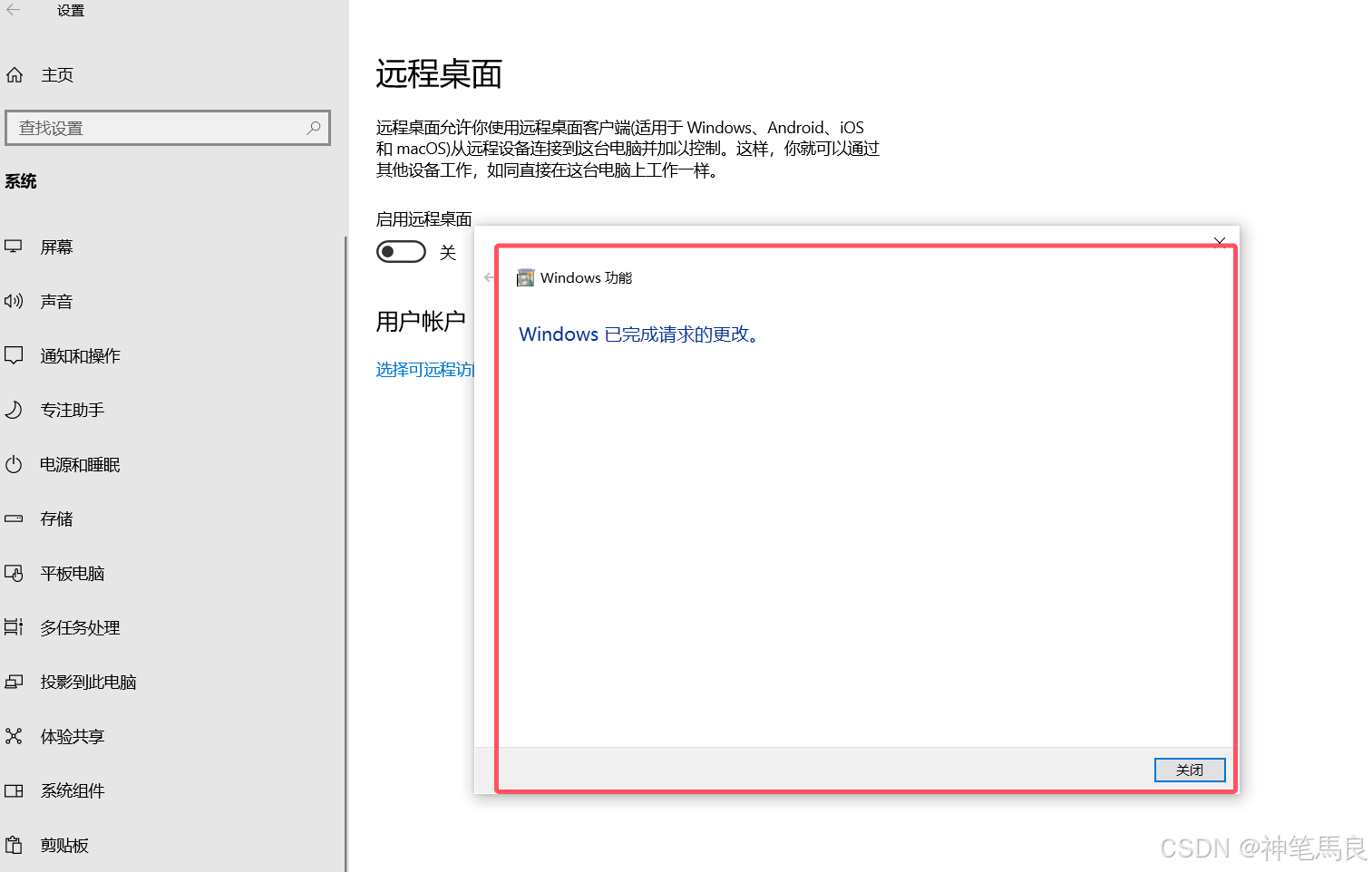Open the 屏幕 settings page
This screenshot has width=1372, height=872.
click(56, 247)
